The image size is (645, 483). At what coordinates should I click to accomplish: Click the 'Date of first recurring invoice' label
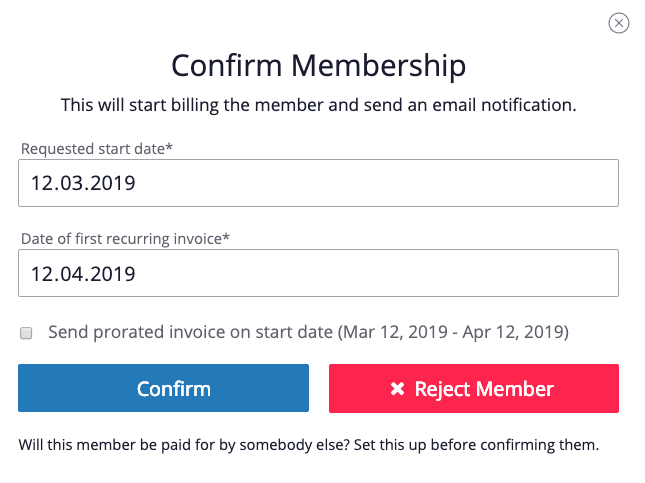point(122,239)
